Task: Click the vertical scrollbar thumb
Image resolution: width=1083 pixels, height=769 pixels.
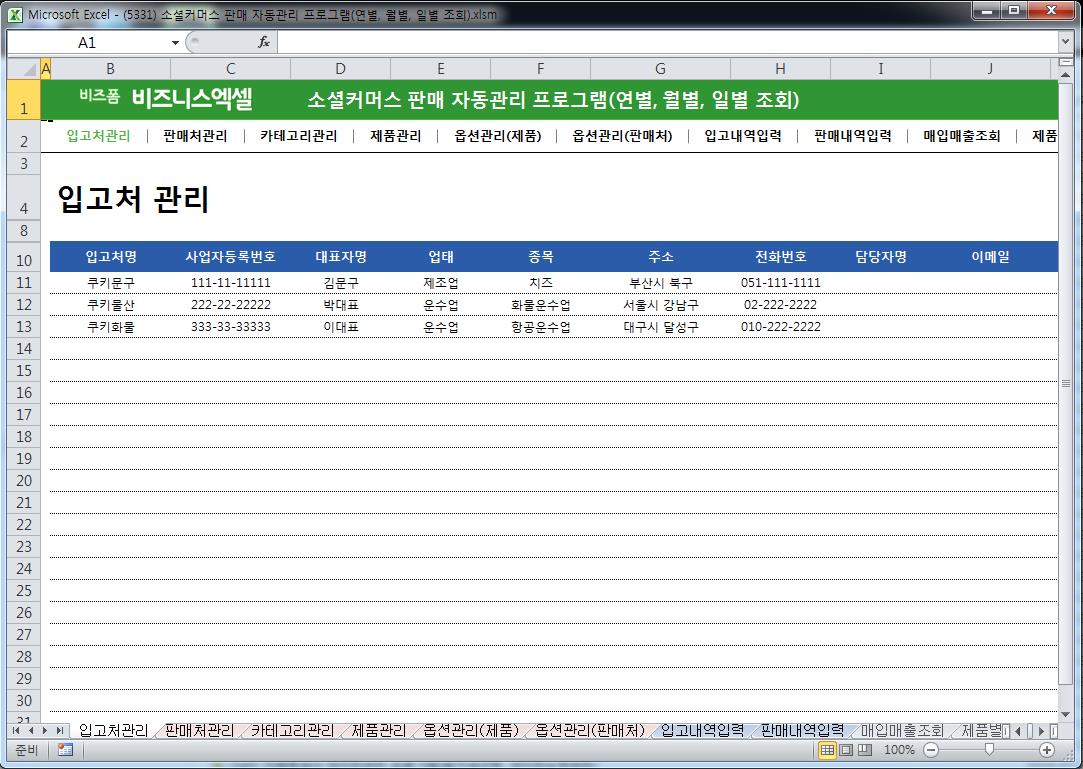Action: [x=1066, y=383]
